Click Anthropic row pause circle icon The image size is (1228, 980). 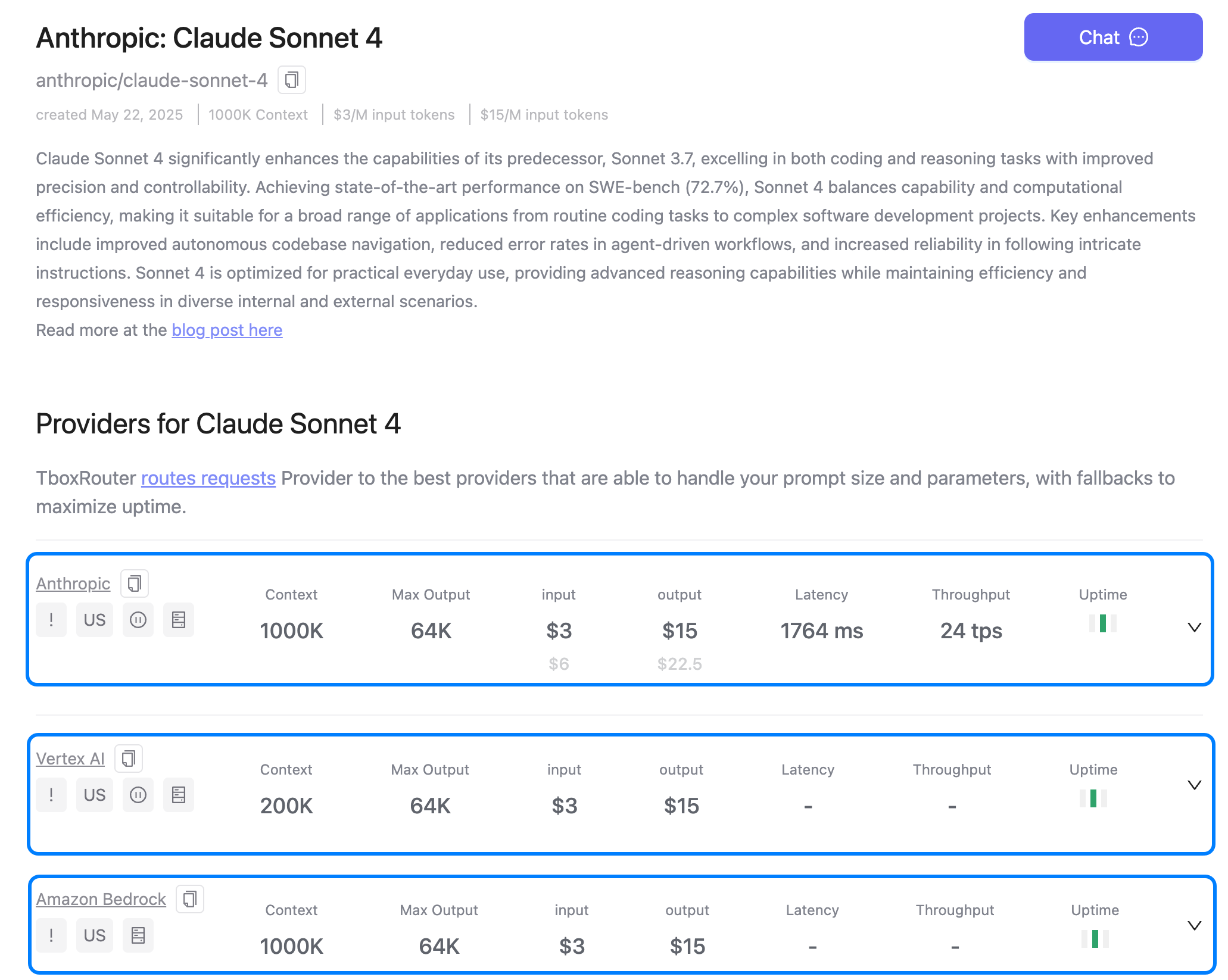pos(138,620)
